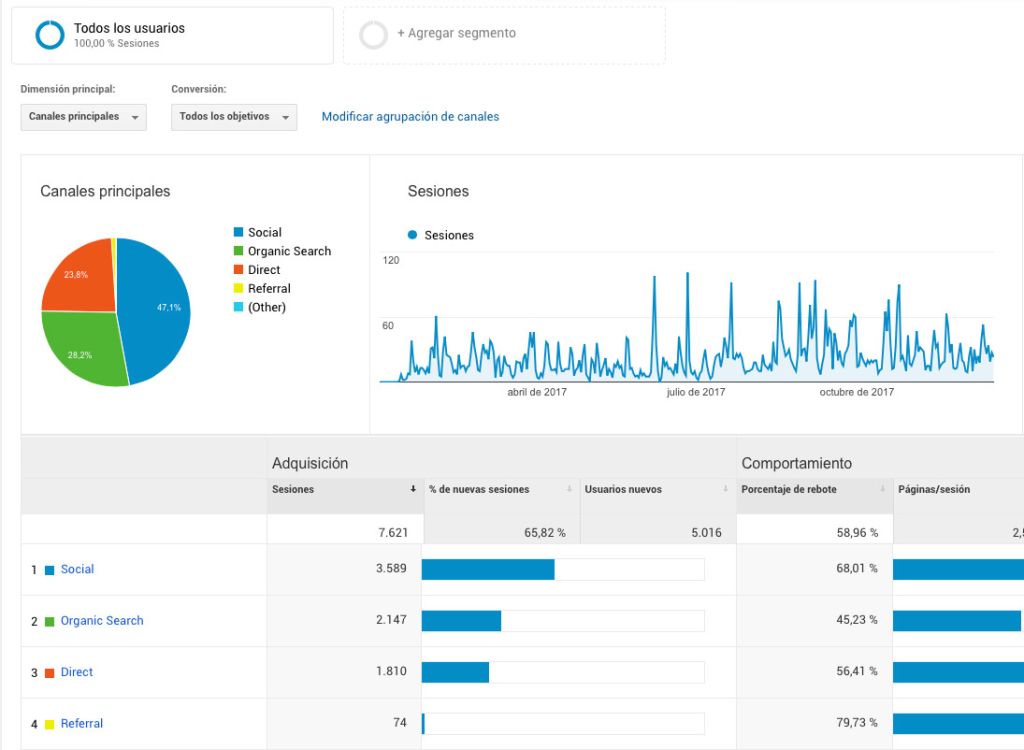Click Modificar agrupación de canales link
The image size is (1024, 750).
click(410, 116)
